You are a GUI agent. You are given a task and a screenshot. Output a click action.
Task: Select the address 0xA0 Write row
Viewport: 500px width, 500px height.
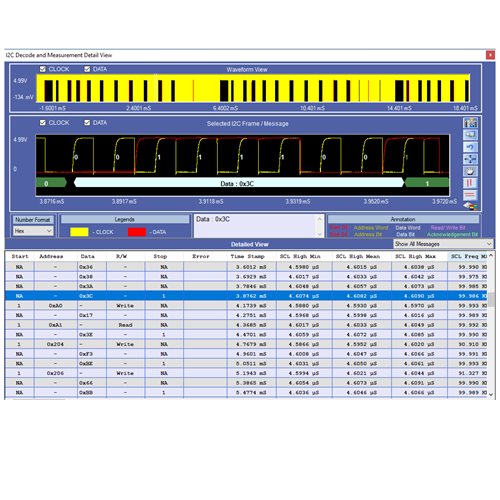click(x=246, y=306)
